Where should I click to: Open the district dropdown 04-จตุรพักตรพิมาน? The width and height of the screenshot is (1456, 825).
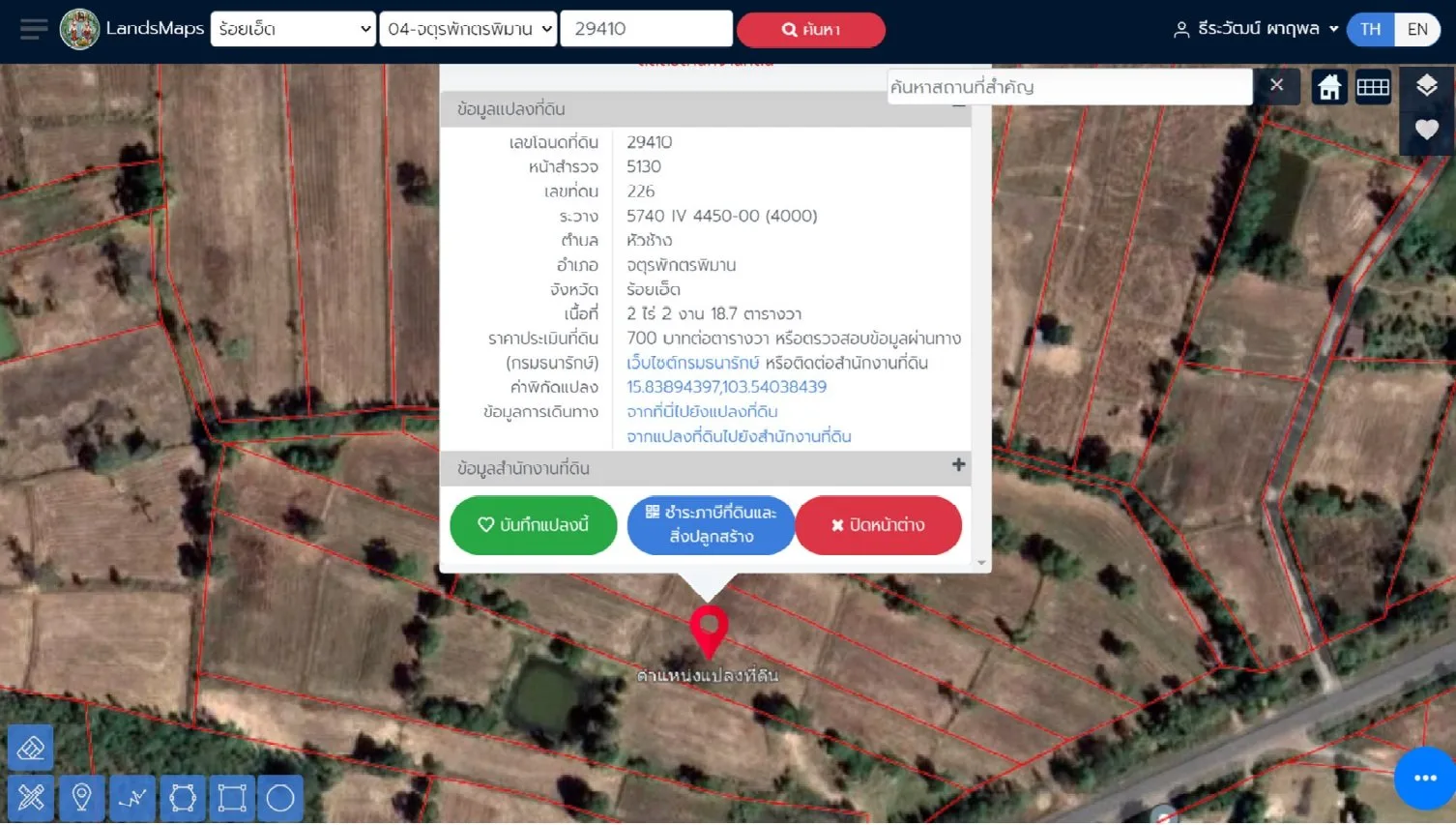coord(468,29)
